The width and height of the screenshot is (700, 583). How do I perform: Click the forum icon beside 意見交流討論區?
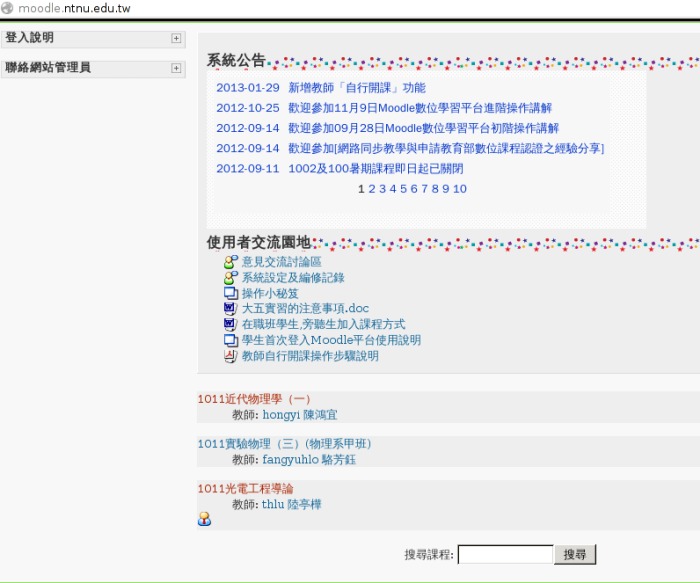(x=230, y=262)
